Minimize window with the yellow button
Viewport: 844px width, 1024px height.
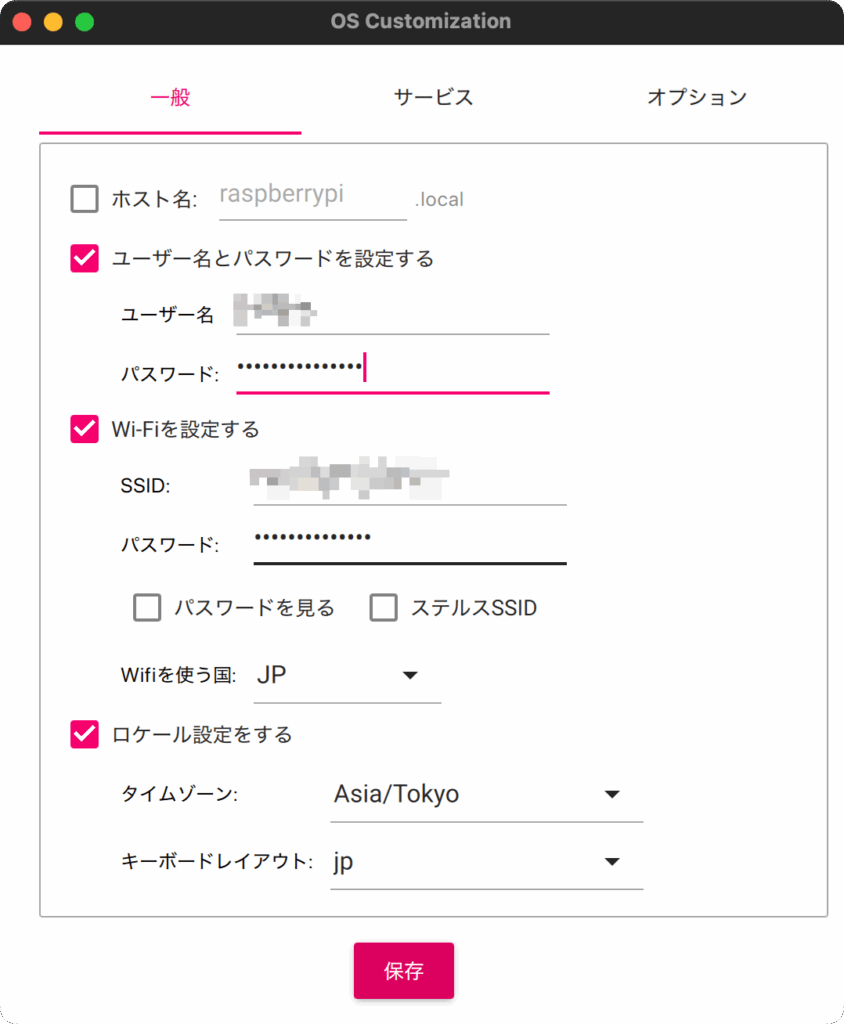[53, 22]
